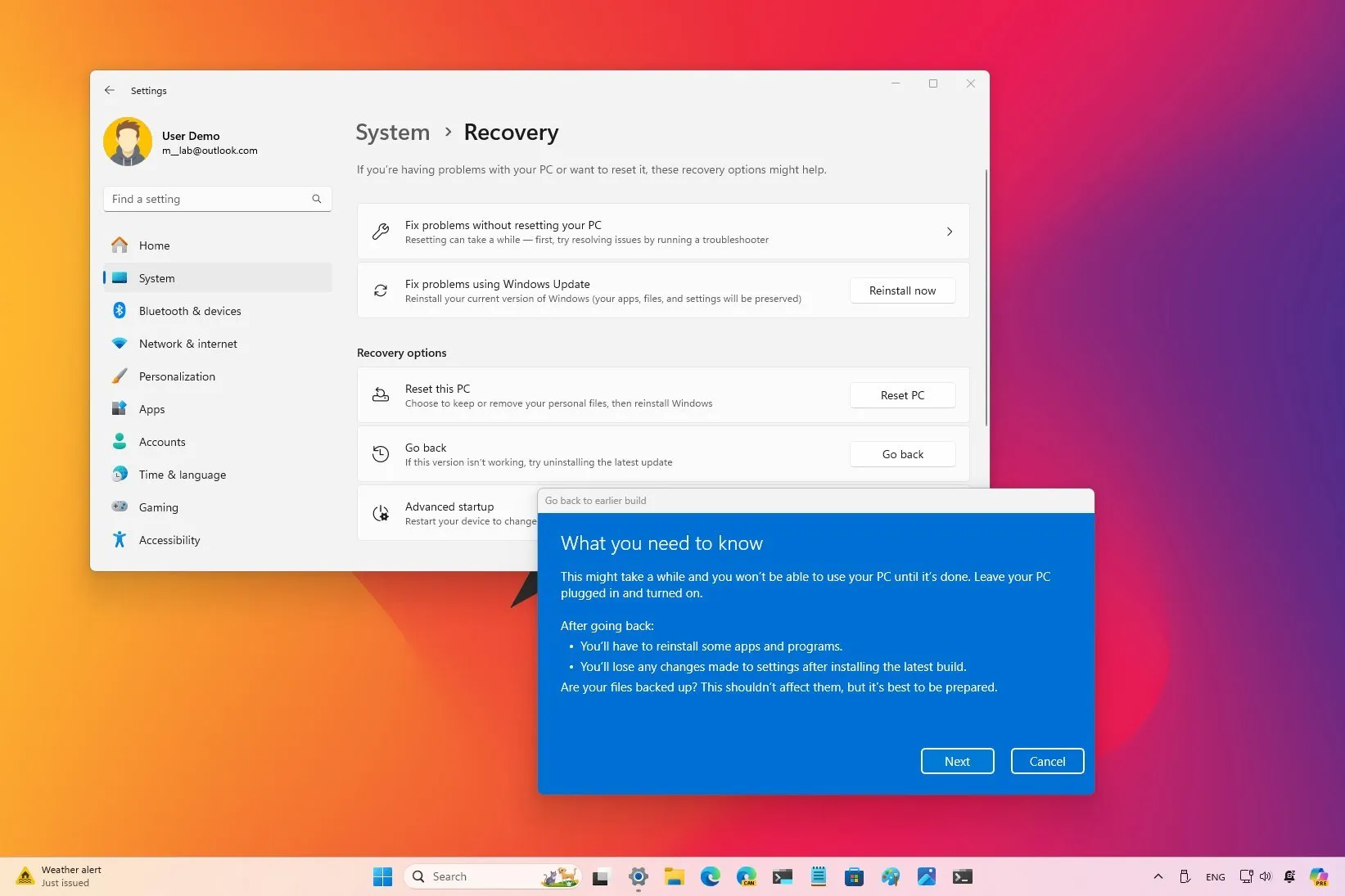The image size is (1345, 896).
Task: Go back using the Settings back arrow
Action: 110,90
